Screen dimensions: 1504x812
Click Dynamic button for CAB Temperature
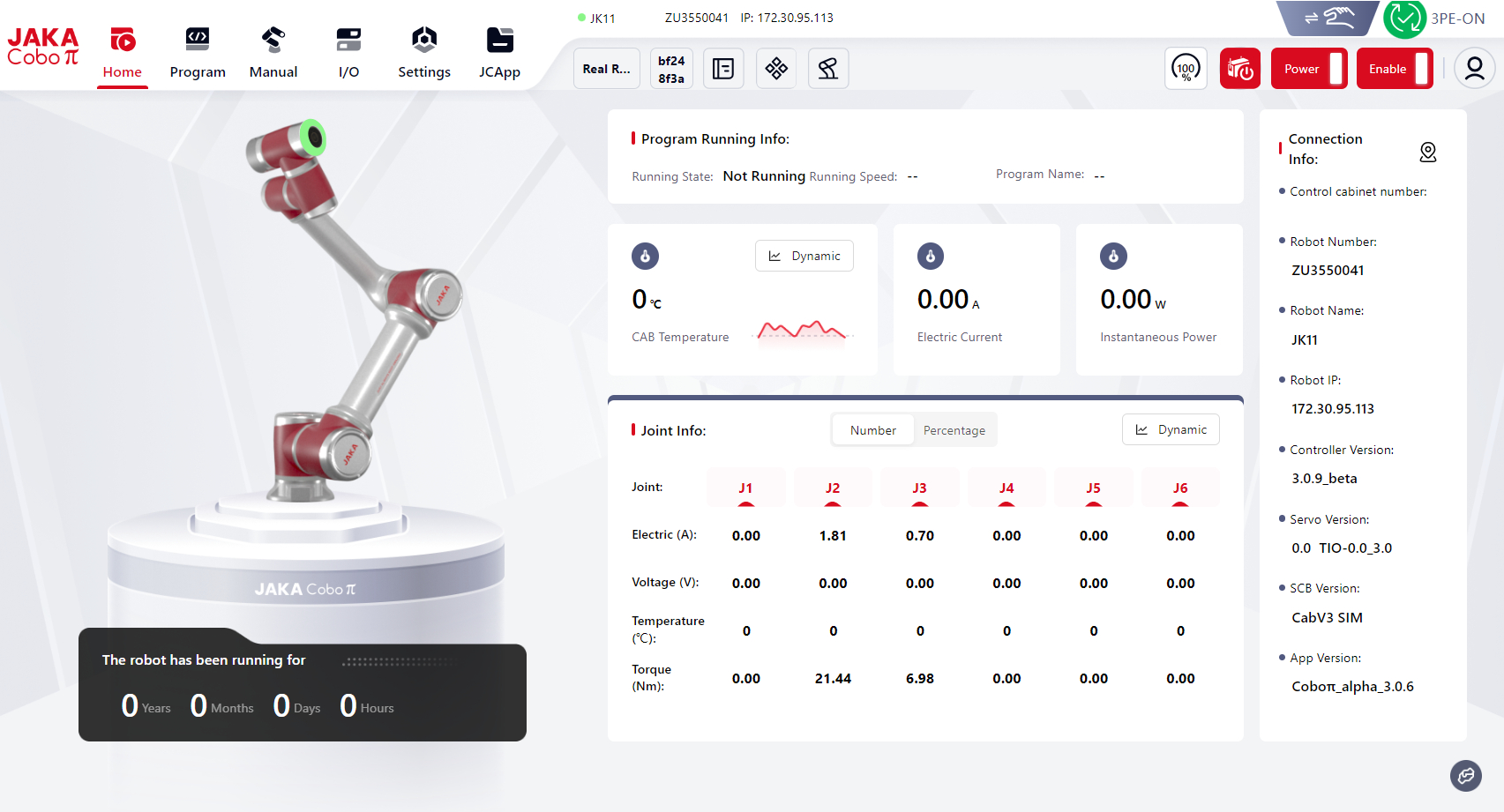(804, 256)
